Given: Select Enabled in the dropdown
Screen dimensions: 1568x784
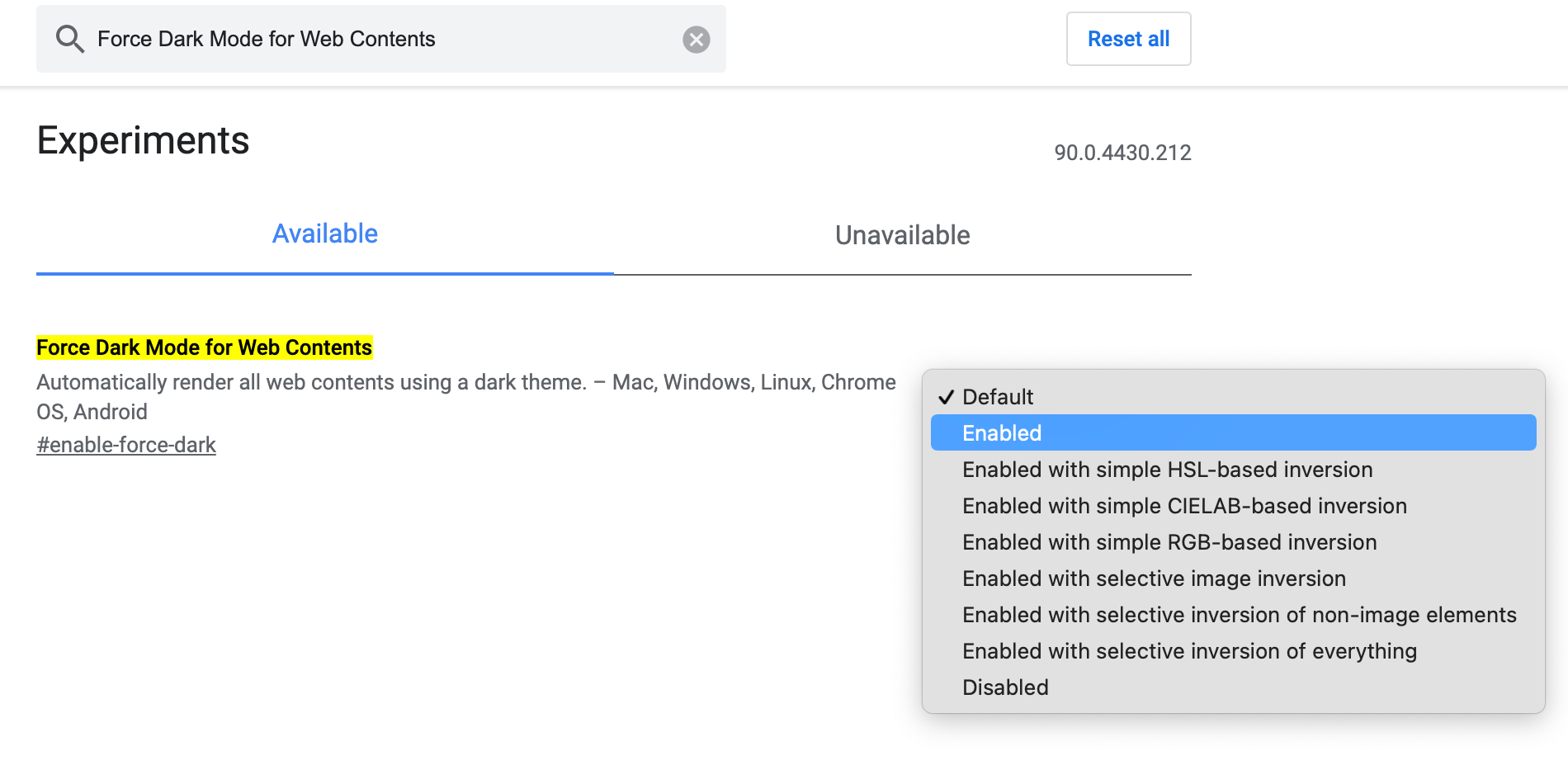Looking at the screenshot, I should (x=1001, y=432).
